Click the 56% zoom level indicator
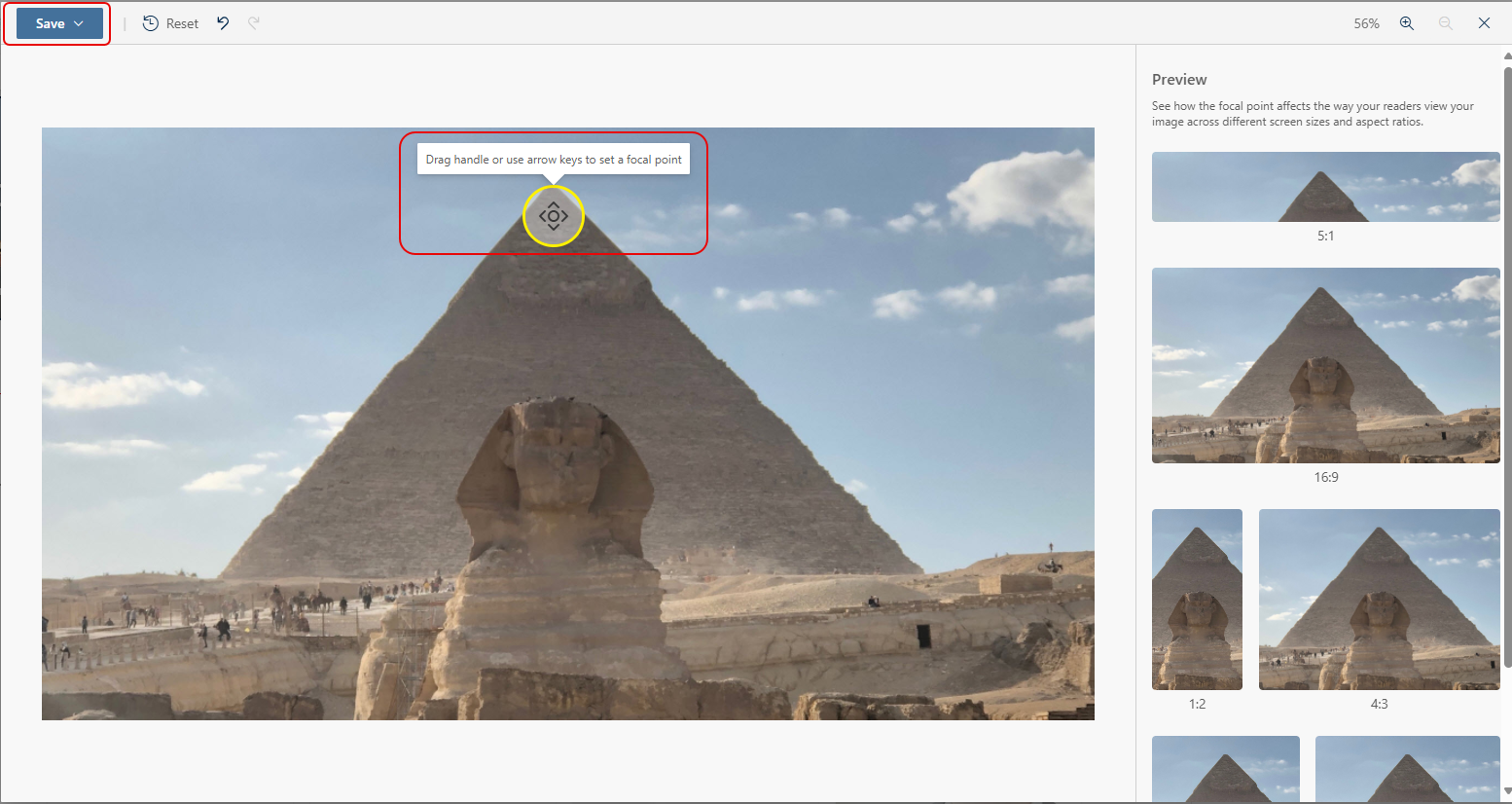Viewport: 1512px width, 804px height. pyautogui.click(x=1366, y=22)
